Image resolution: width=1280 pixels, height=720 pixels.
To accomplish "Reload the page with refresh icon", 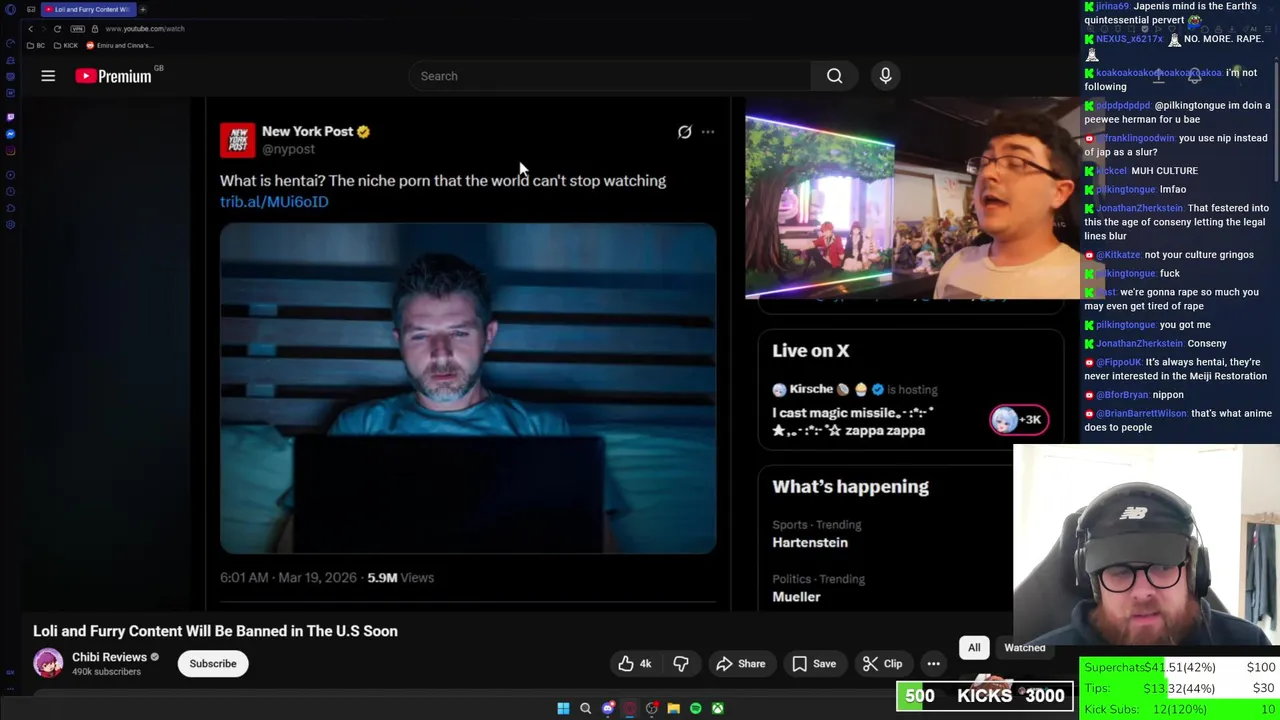I will (57, 29).
